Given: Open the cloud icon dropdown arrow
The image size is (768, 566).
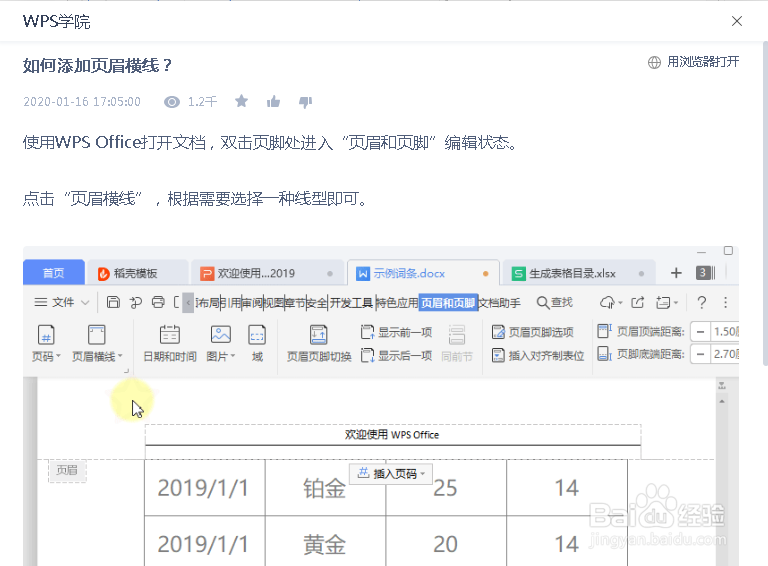Looking at the screenshot, I should 620,303.
